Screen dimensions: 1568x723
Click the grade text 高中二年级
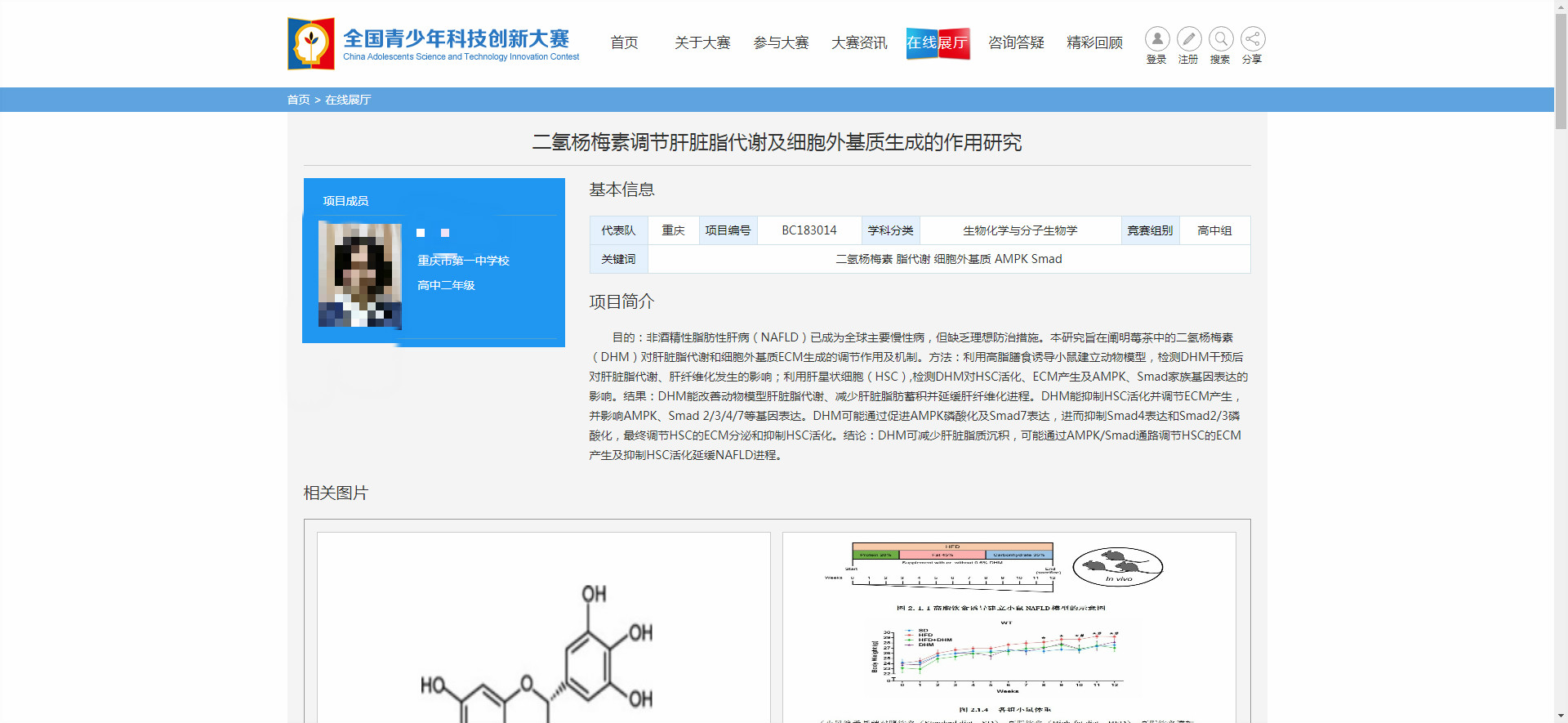click(x=446, y=285)
